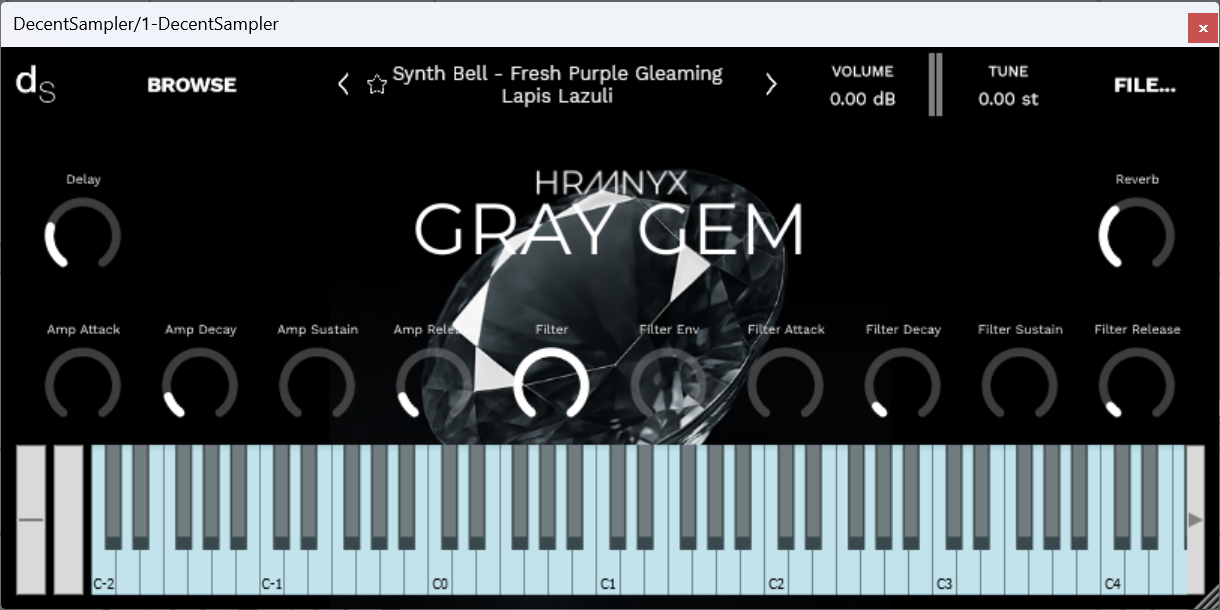This screenshot has height=610, width=1220.
Task: Mark the current preset as favorite
Action: point(377,84)
